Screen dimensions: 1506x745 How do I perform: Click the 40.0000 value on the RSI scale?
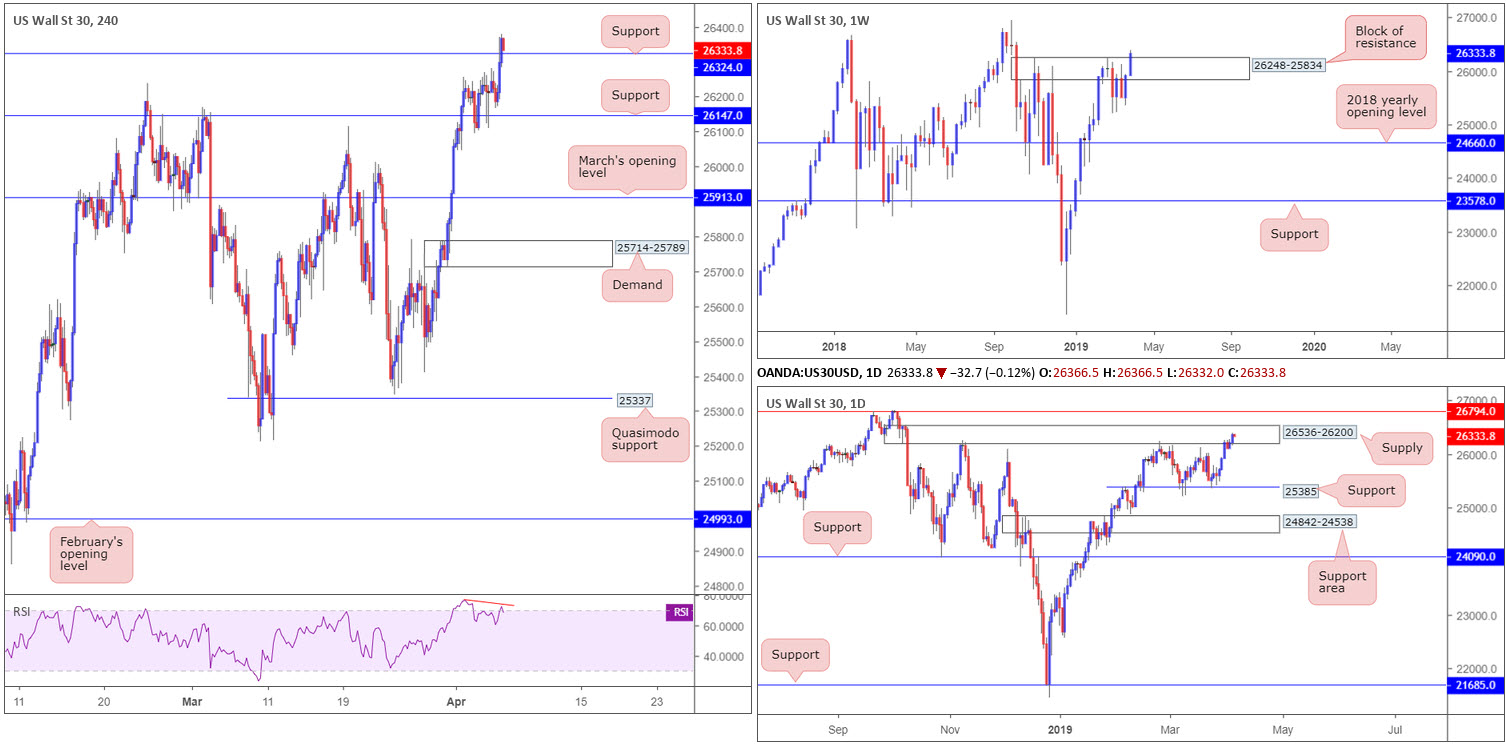click(x=721, y=657)
